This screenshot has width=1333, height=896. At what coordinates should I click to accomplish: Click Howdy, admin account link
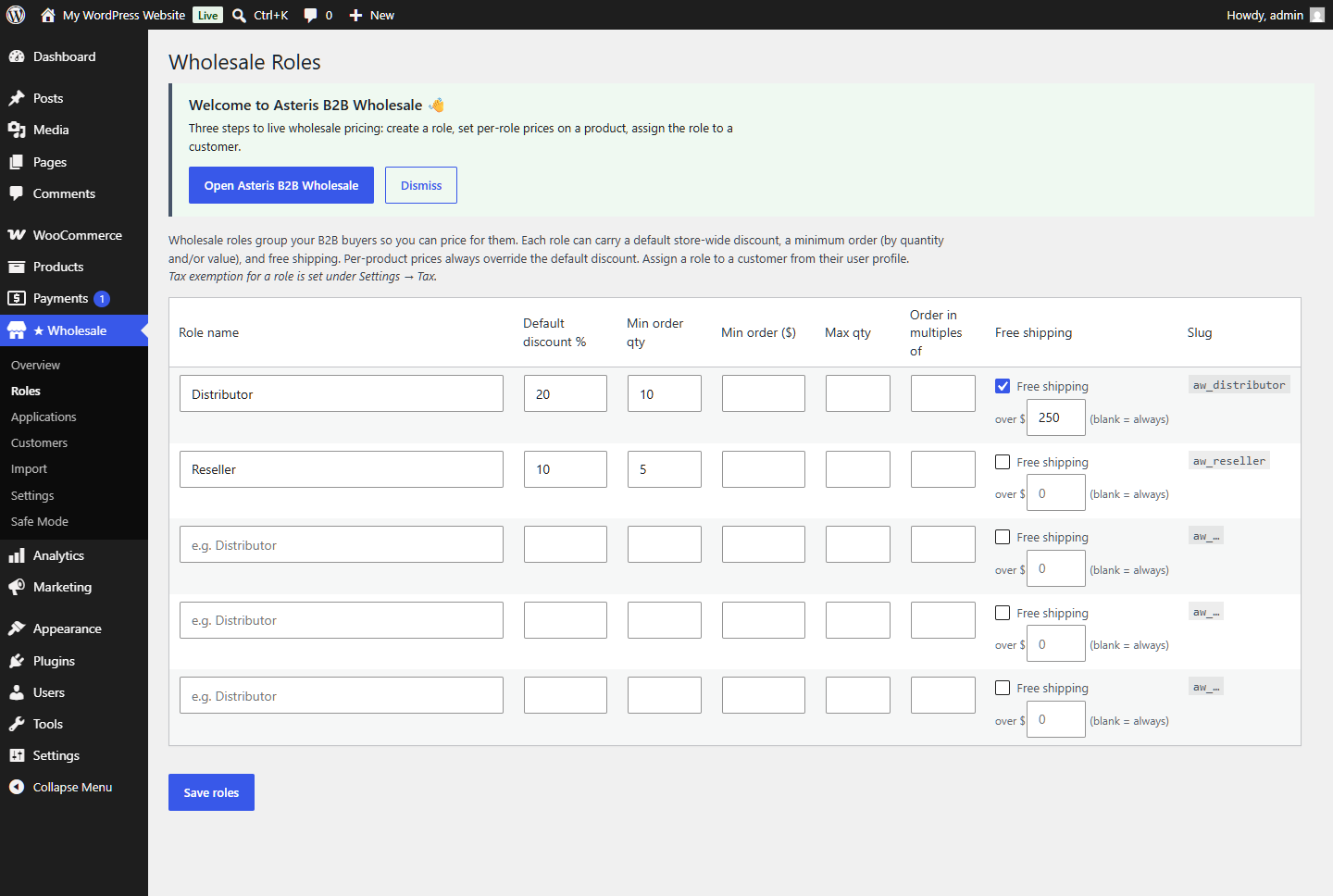(x=1264, y=15)
